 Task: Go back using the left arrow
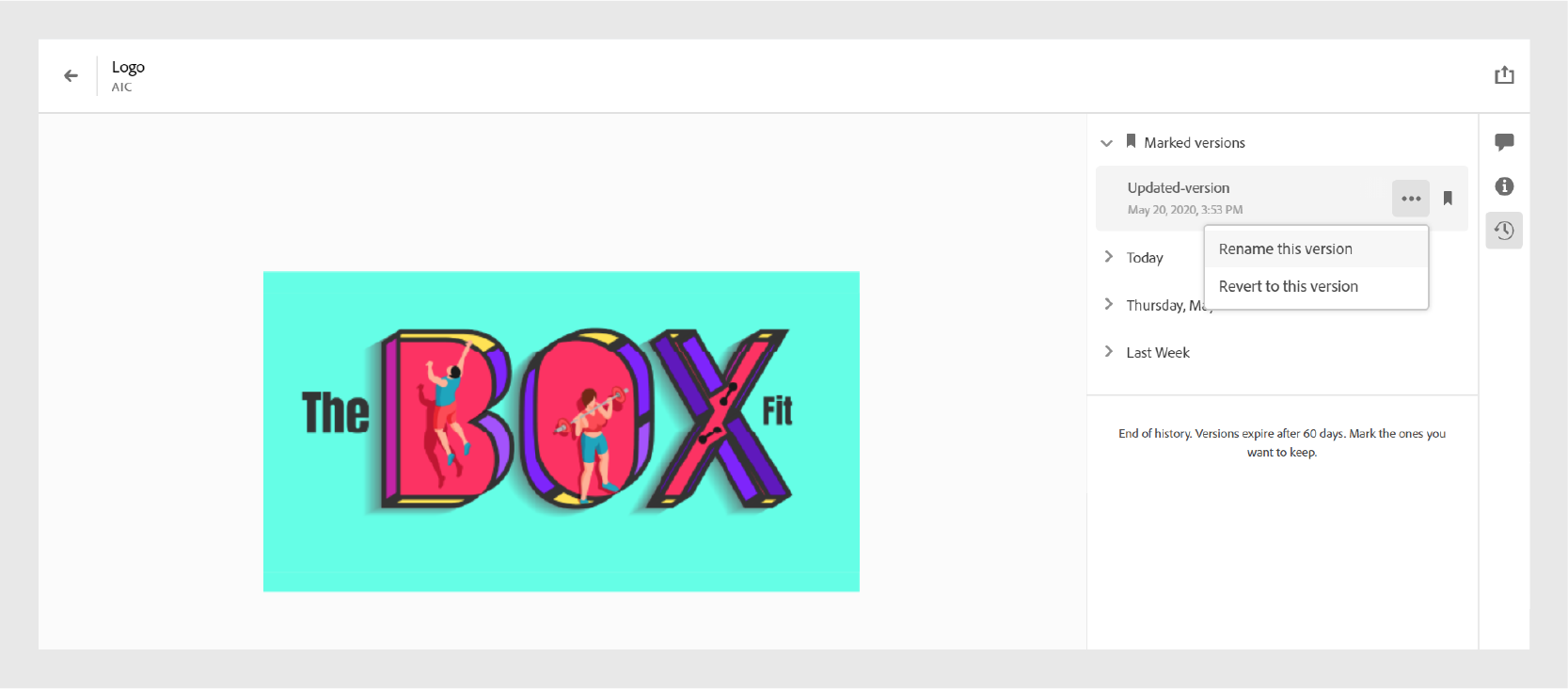[71, 75]
